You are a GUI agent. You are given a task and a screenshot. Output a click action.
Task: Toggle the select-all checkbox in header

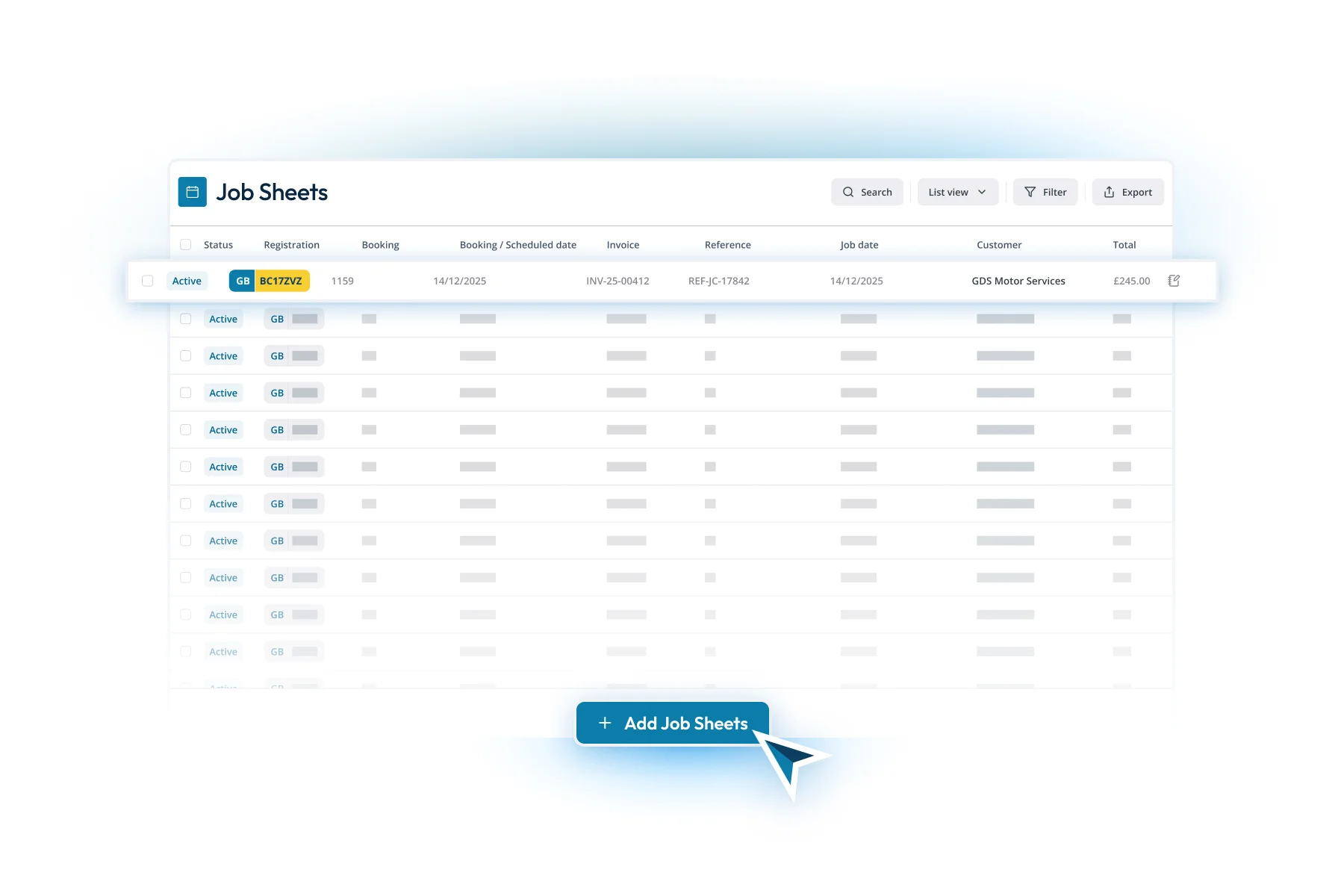pyautogui.click(x=186, y=245)
